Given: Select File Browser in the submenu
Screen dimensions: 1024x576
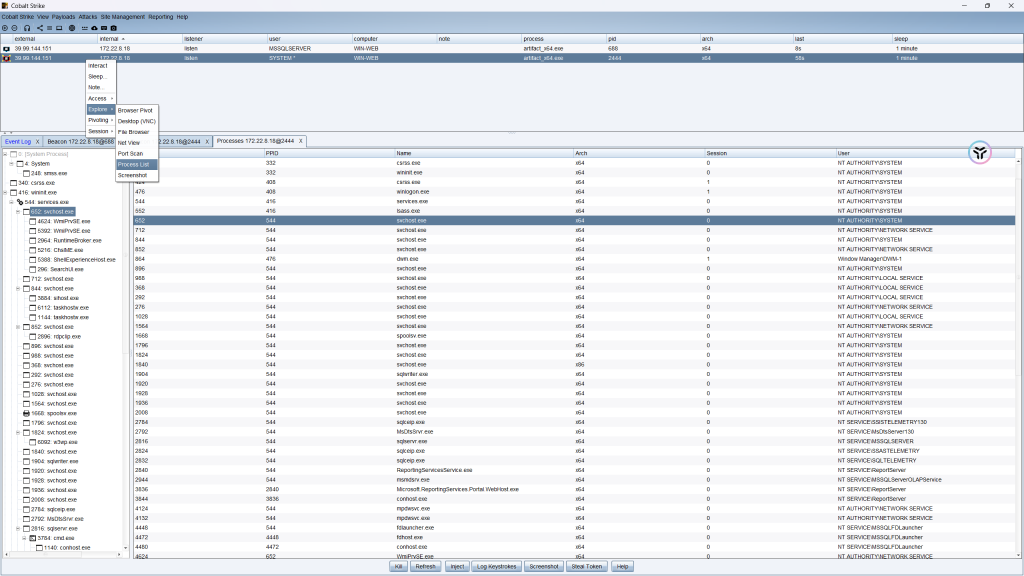Looking at the screenshot, I should 136,132.
